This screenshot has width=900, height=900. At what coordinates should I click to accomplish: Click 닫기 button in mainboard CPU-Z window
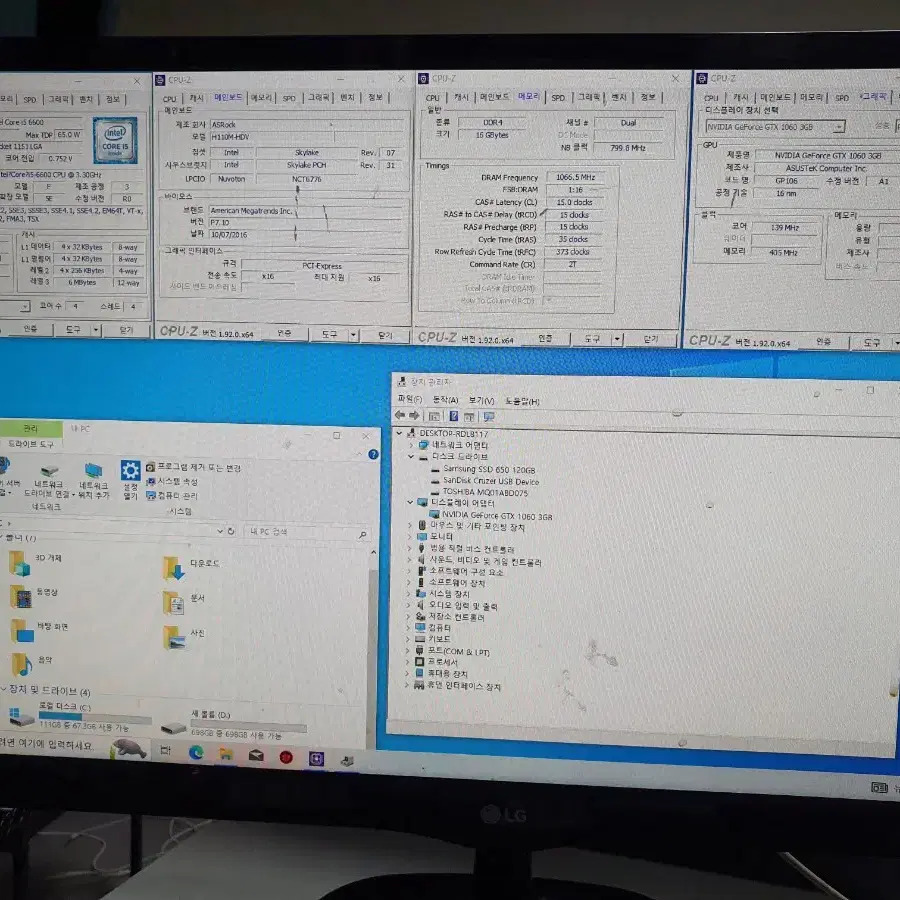tap(385, 335)
